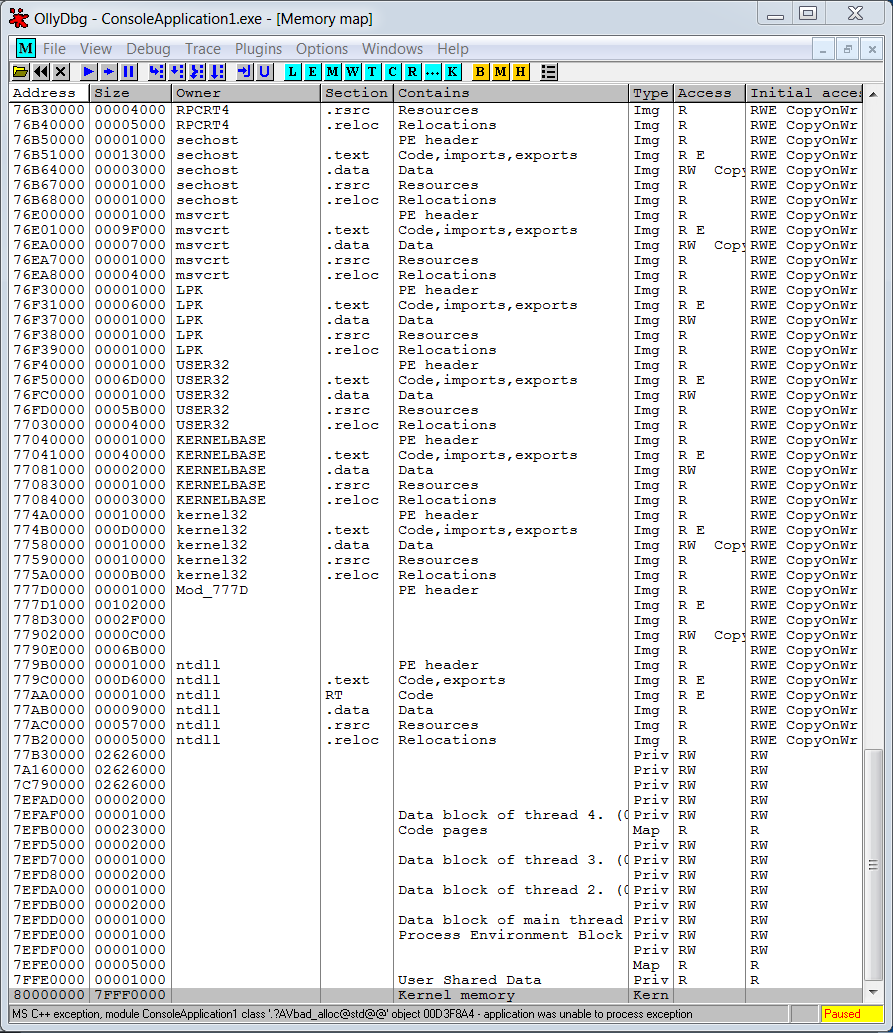Screen dimensions: 893x1033
Task: Open CPU window with C button
Action: tap(392, 72)
